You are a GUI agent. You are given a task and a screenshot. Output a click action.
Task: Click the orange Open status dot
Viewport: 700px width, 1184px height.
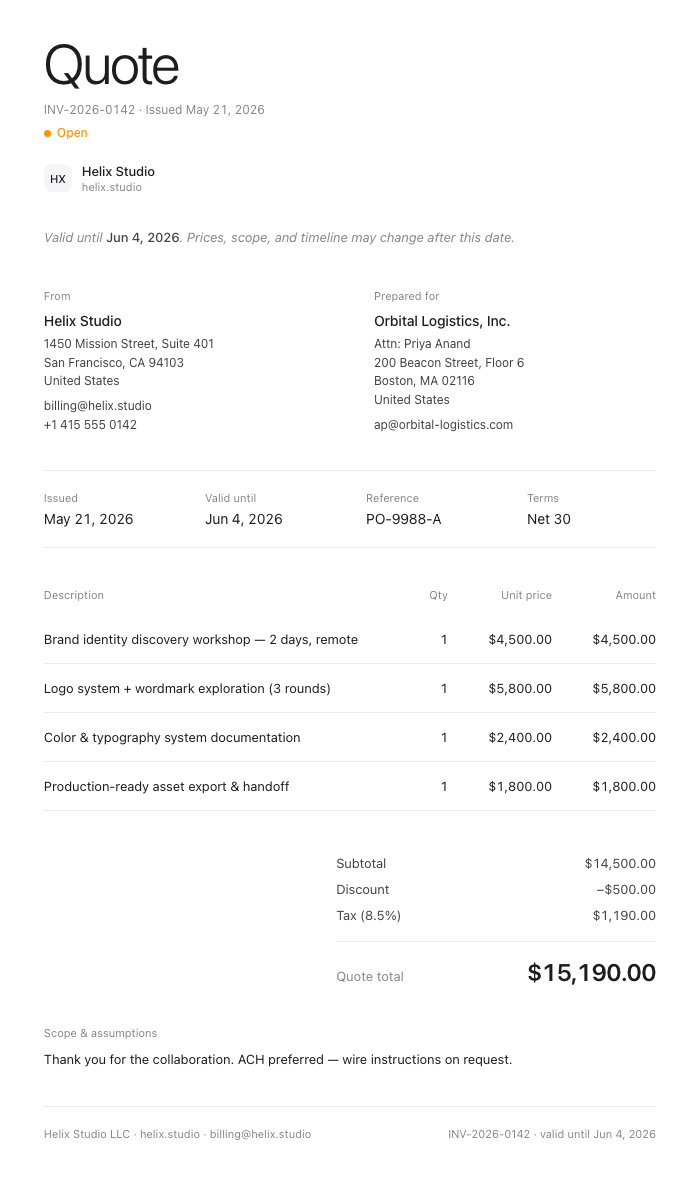(x=48, y=134)
